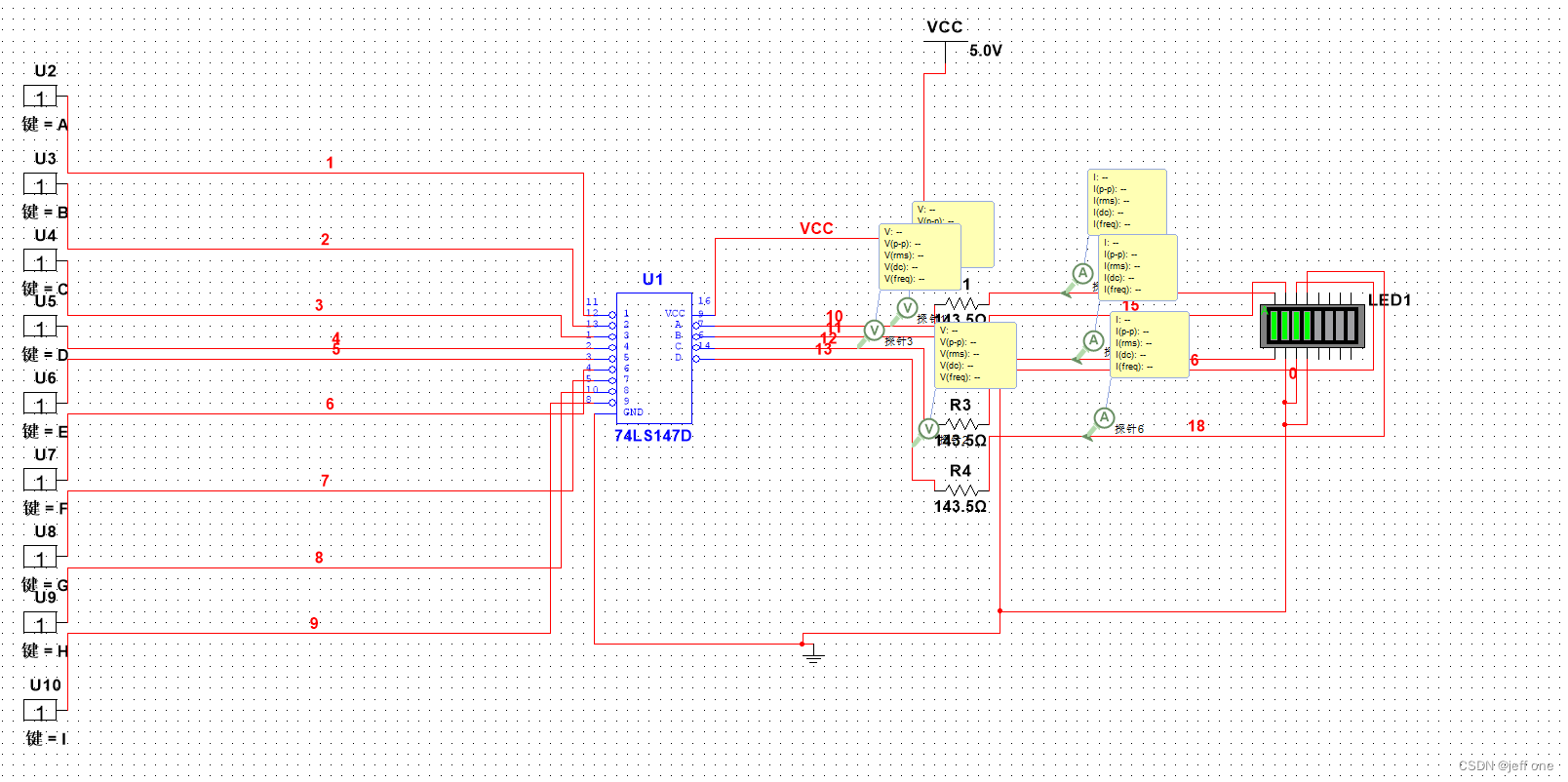Click net number 8 label

point(319,558)
